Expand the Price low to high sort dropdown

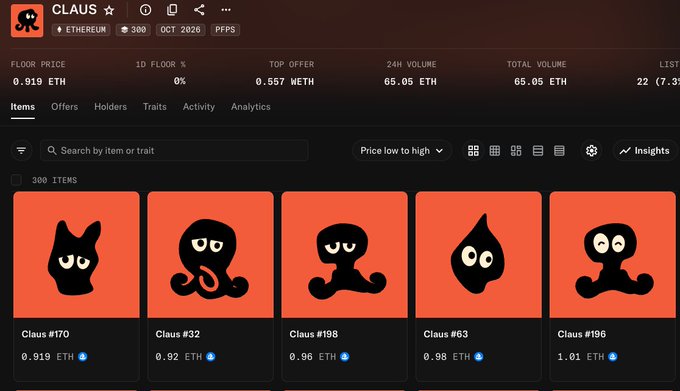(x=402, y=150)
